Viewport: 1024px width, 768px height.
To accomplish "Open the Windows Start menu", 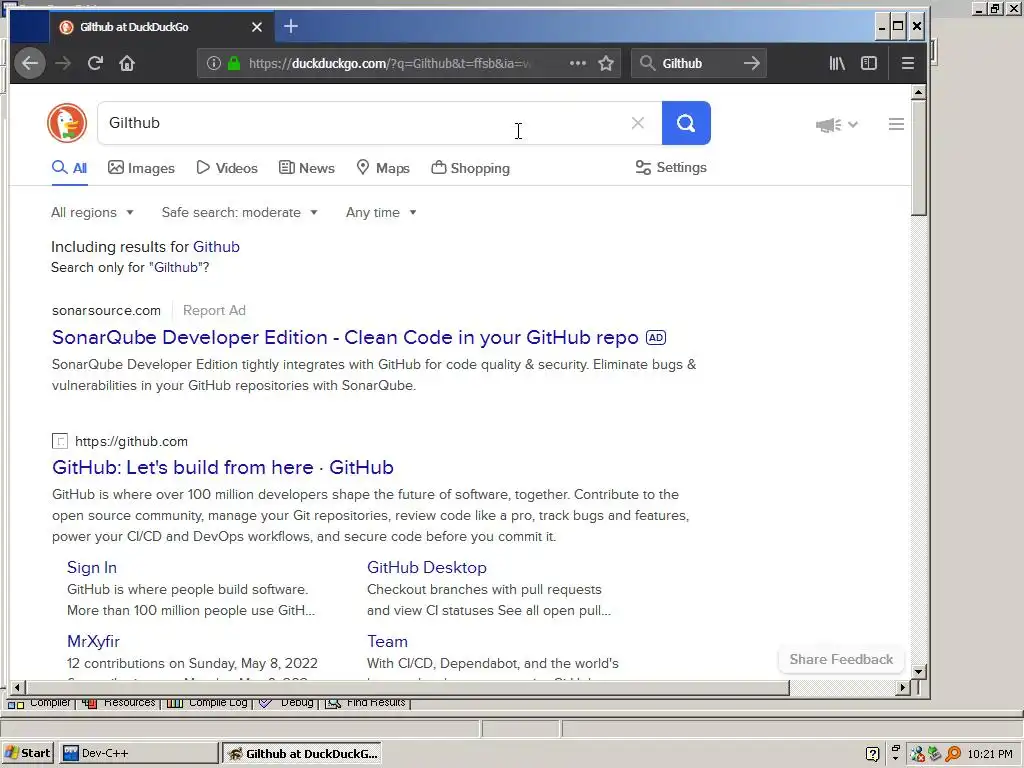I will pos(27,754).
